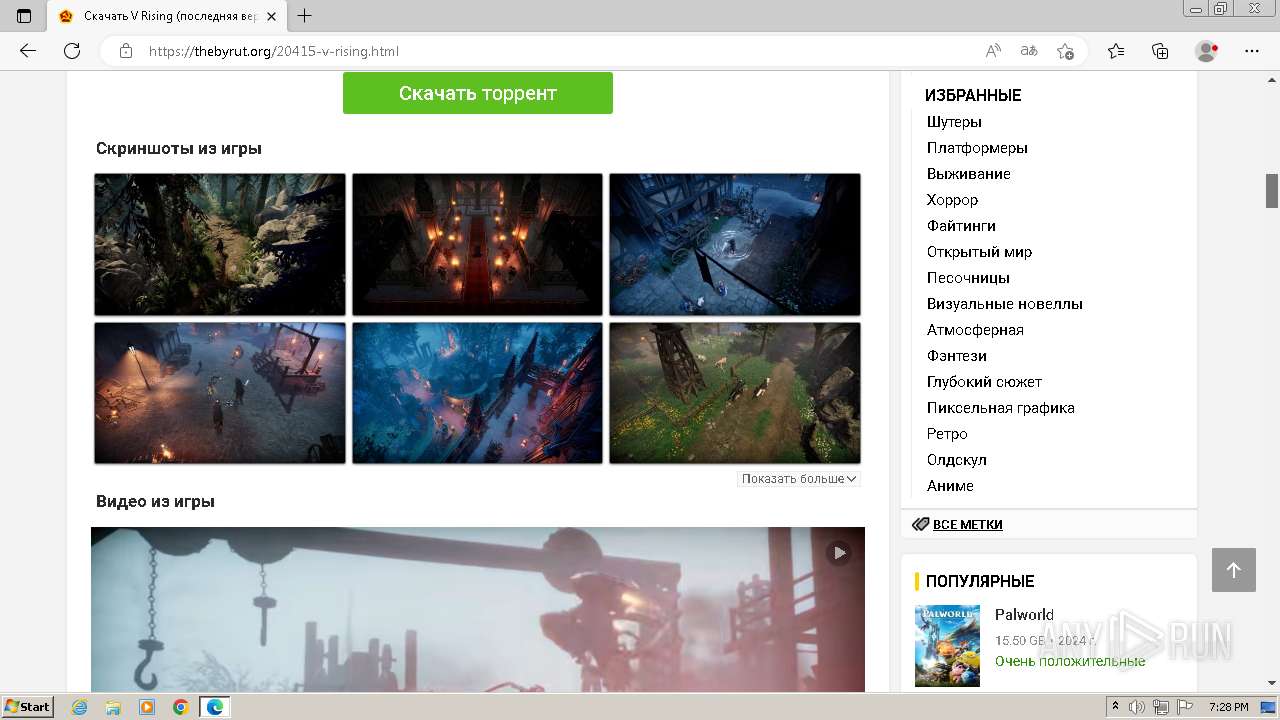This screenshot has width=1280, height=720.
Task: Open the tab actions menu icon
Action: tap(24, 16)
